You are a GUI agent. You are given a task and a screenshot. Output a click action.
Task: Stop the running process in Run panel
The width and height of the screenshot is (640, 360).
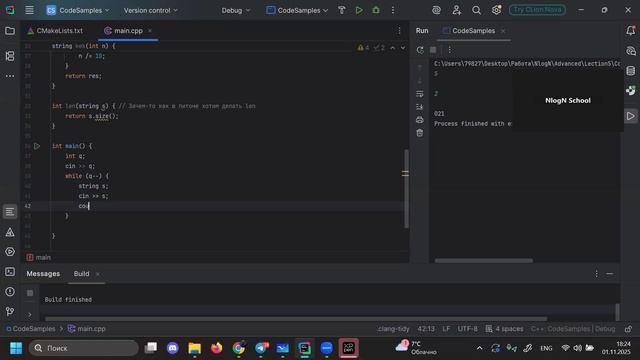(433, 50)
